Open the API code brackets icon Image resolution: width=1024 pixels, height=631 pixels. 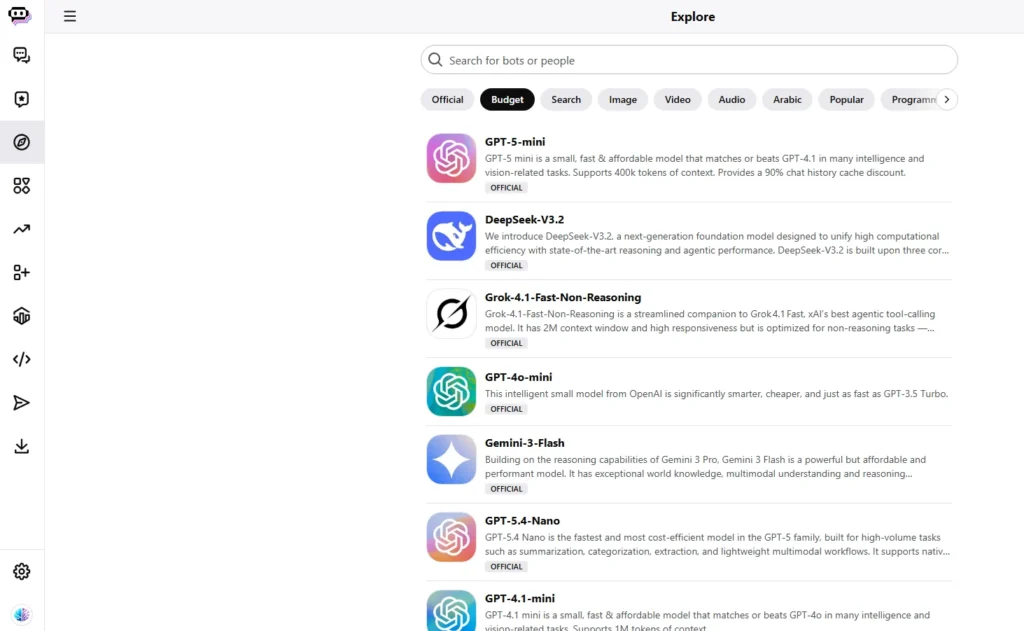22,359
